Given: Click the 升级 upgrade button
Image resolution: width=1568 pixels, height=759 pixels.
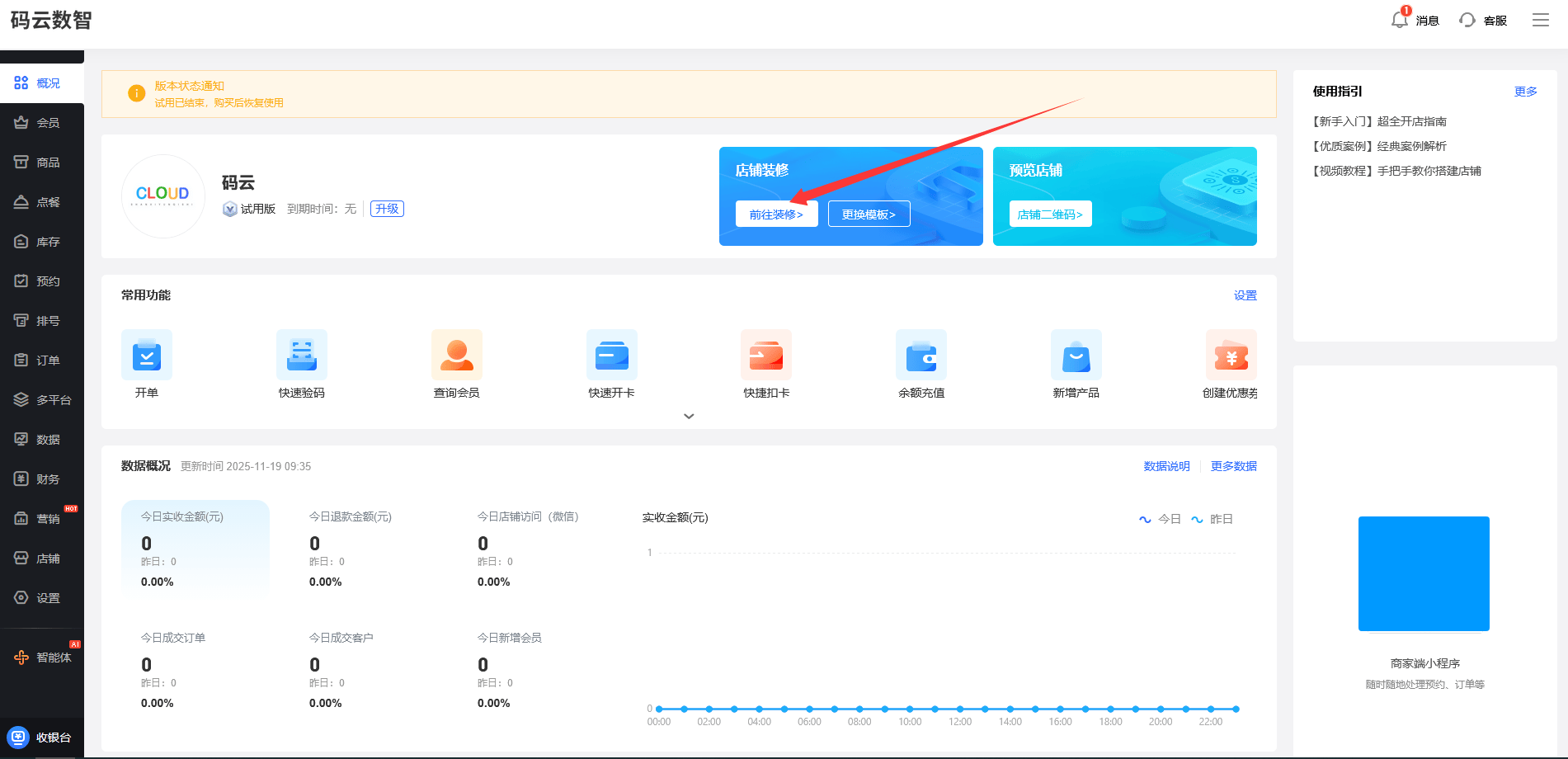Looking at the screenshot, I should pyautogui.click(x=387, y=209).
